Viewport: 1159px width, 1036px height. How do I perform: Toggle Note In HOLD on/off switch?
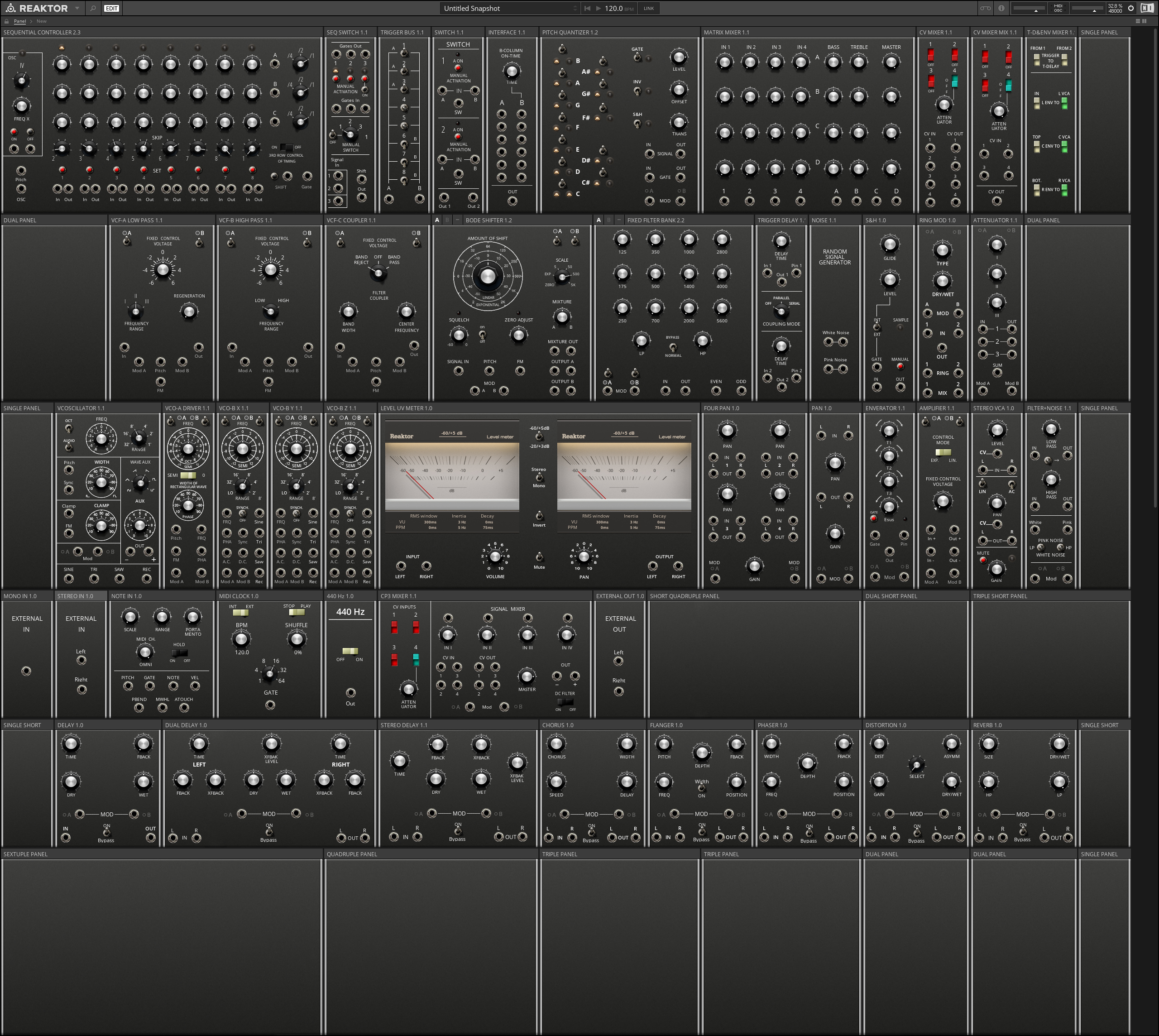[179, 652]
